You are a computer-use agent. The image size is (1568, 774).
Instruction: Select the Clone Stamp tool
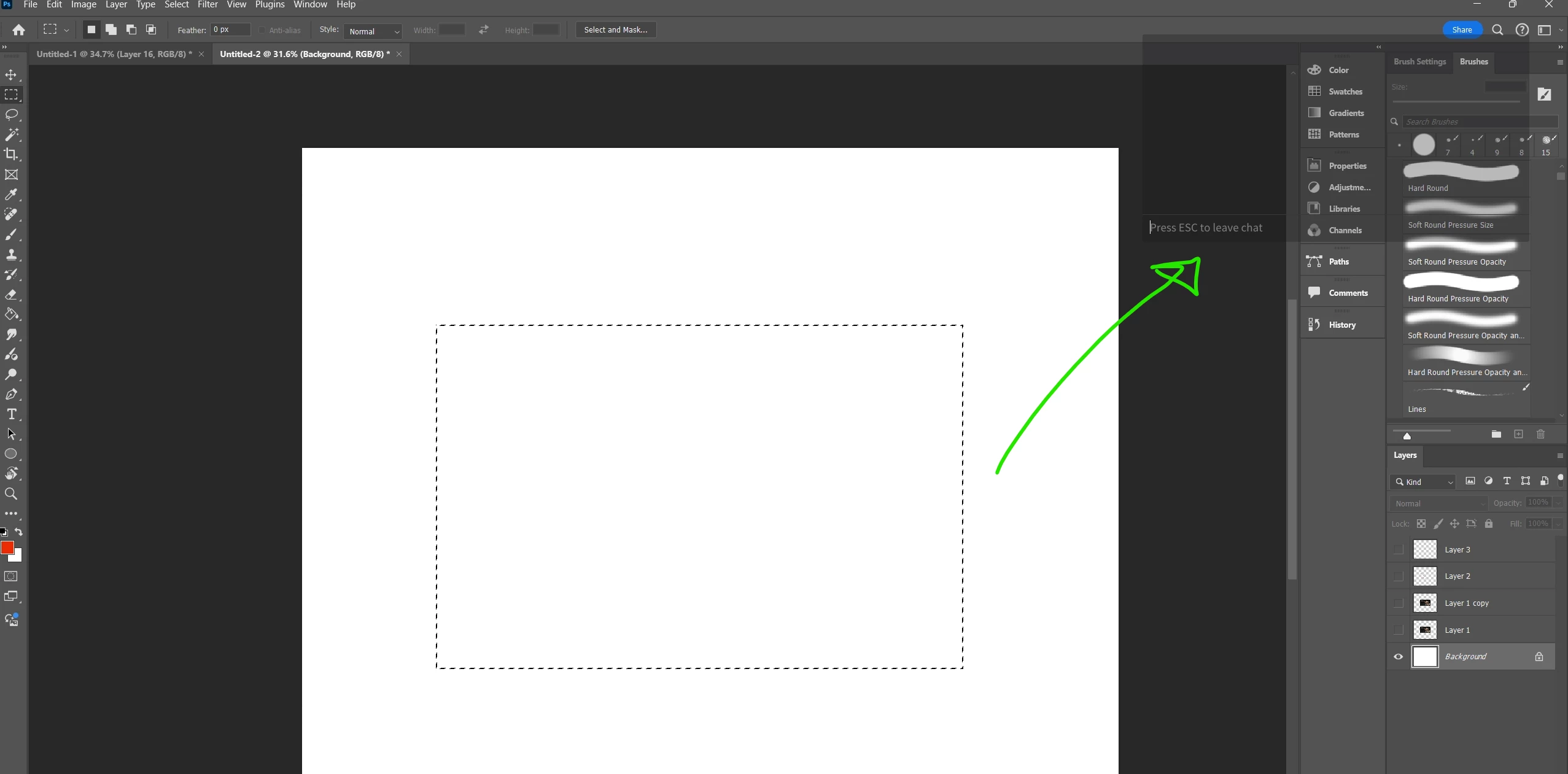coord(11,255)
